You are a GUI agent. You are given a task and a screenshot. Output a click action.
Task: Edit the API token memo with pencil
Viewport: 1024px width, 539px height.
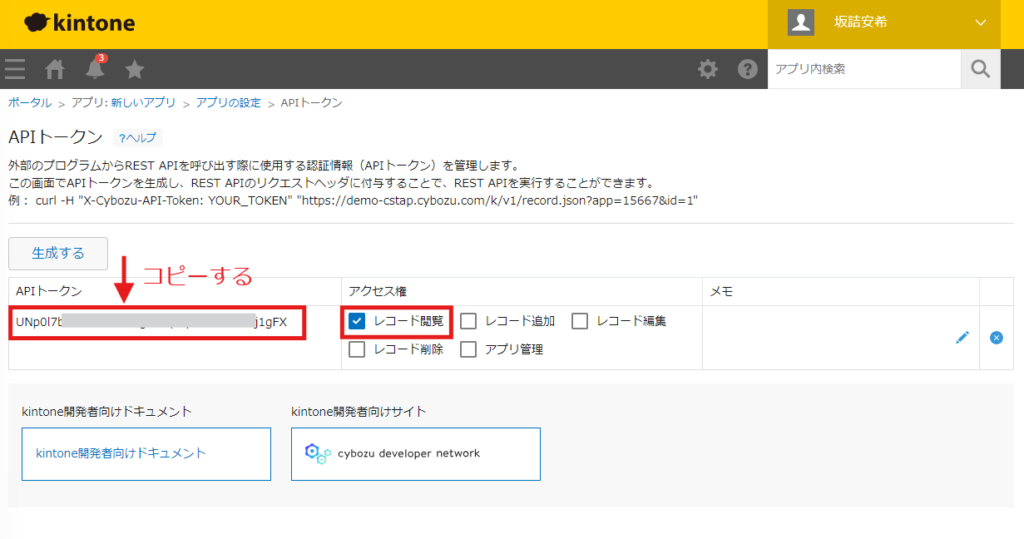(x=962, y=337)
